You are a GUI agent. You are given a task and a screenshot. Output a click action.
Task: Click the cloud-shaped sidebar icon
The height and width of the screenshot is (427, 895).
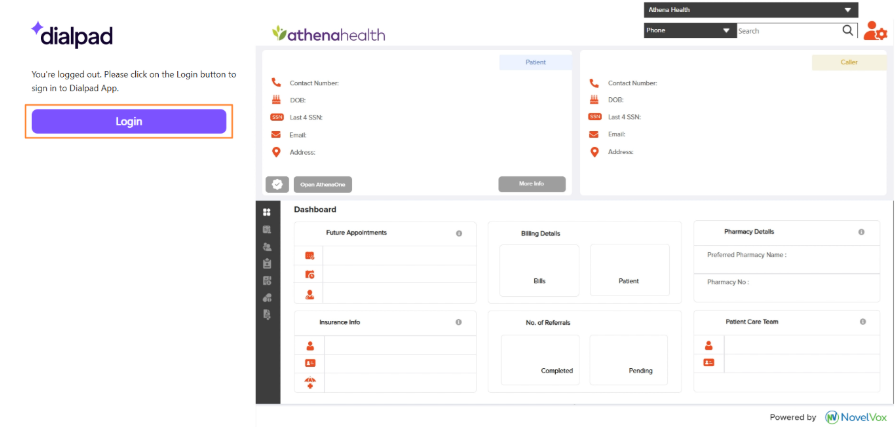(x=267, y=297)
